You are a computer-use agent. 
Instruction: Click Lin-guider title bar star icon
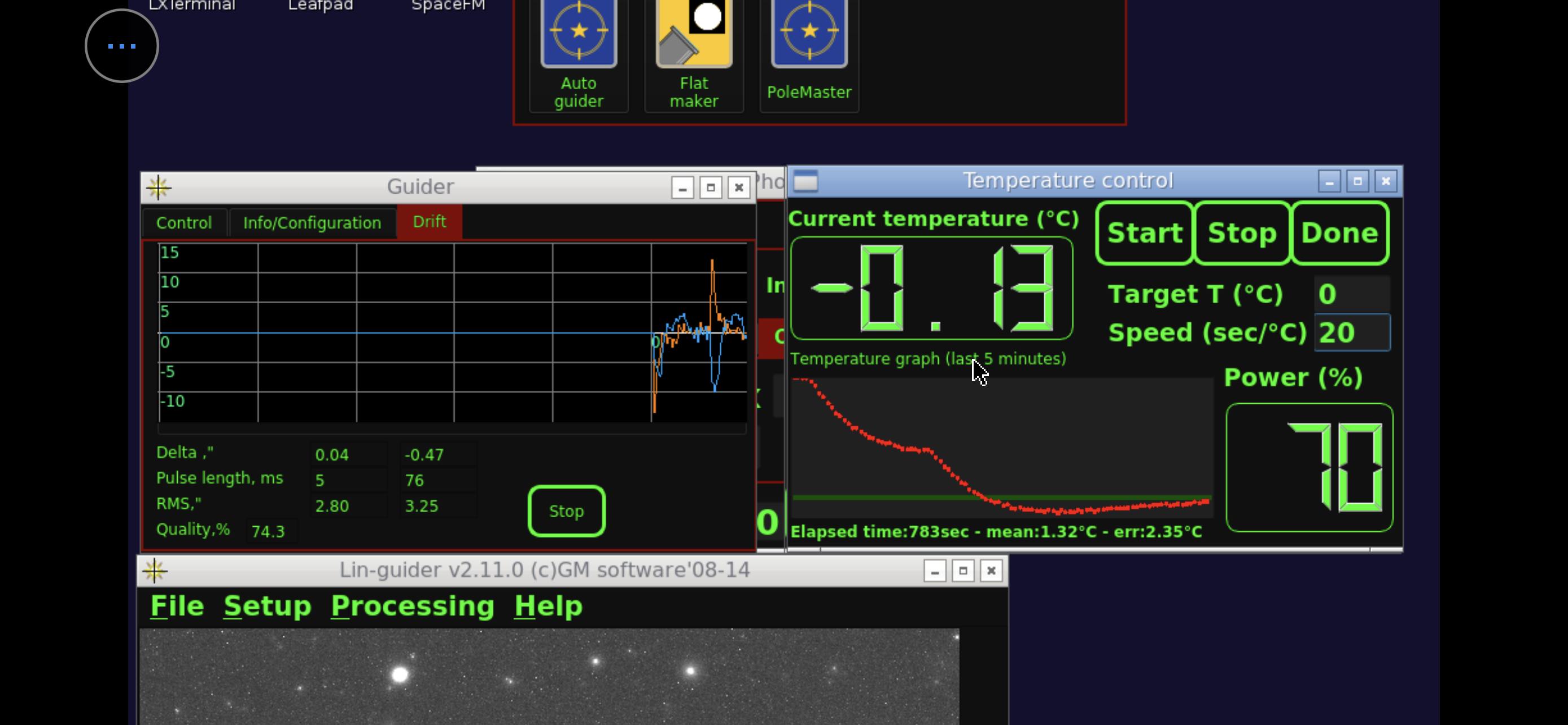tap(155, 570)
